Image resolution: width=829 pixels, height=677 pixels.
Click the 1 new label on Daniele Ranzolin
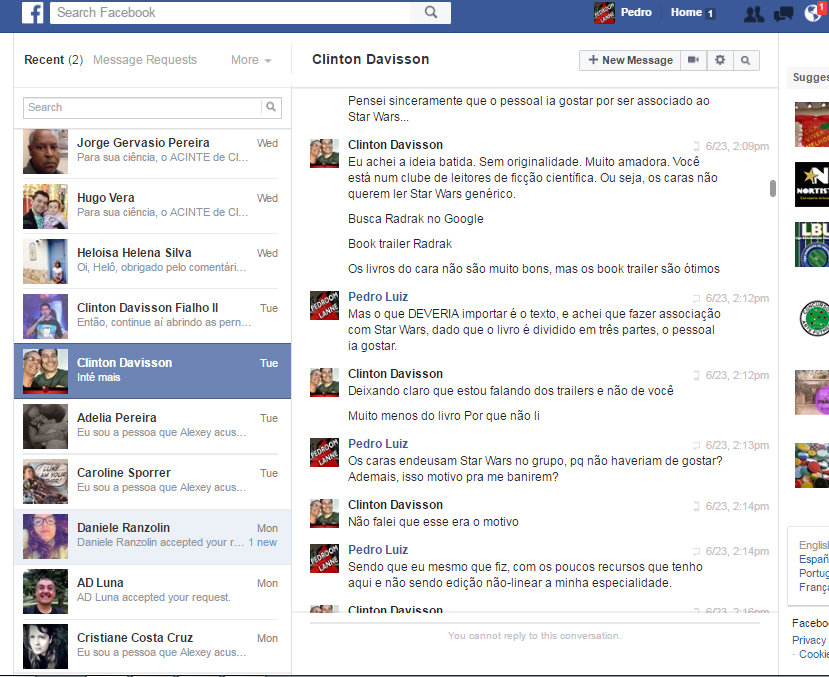click(x=263, y=542)
